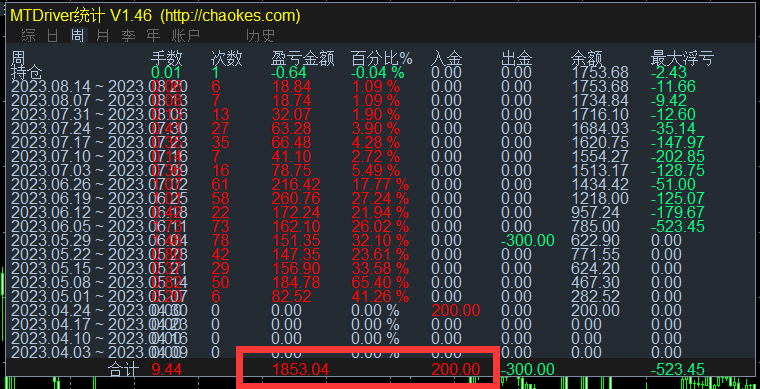This screenshot has width=760, height=389.
Task: Click the 百分比% column header
Action: [381, 59]
